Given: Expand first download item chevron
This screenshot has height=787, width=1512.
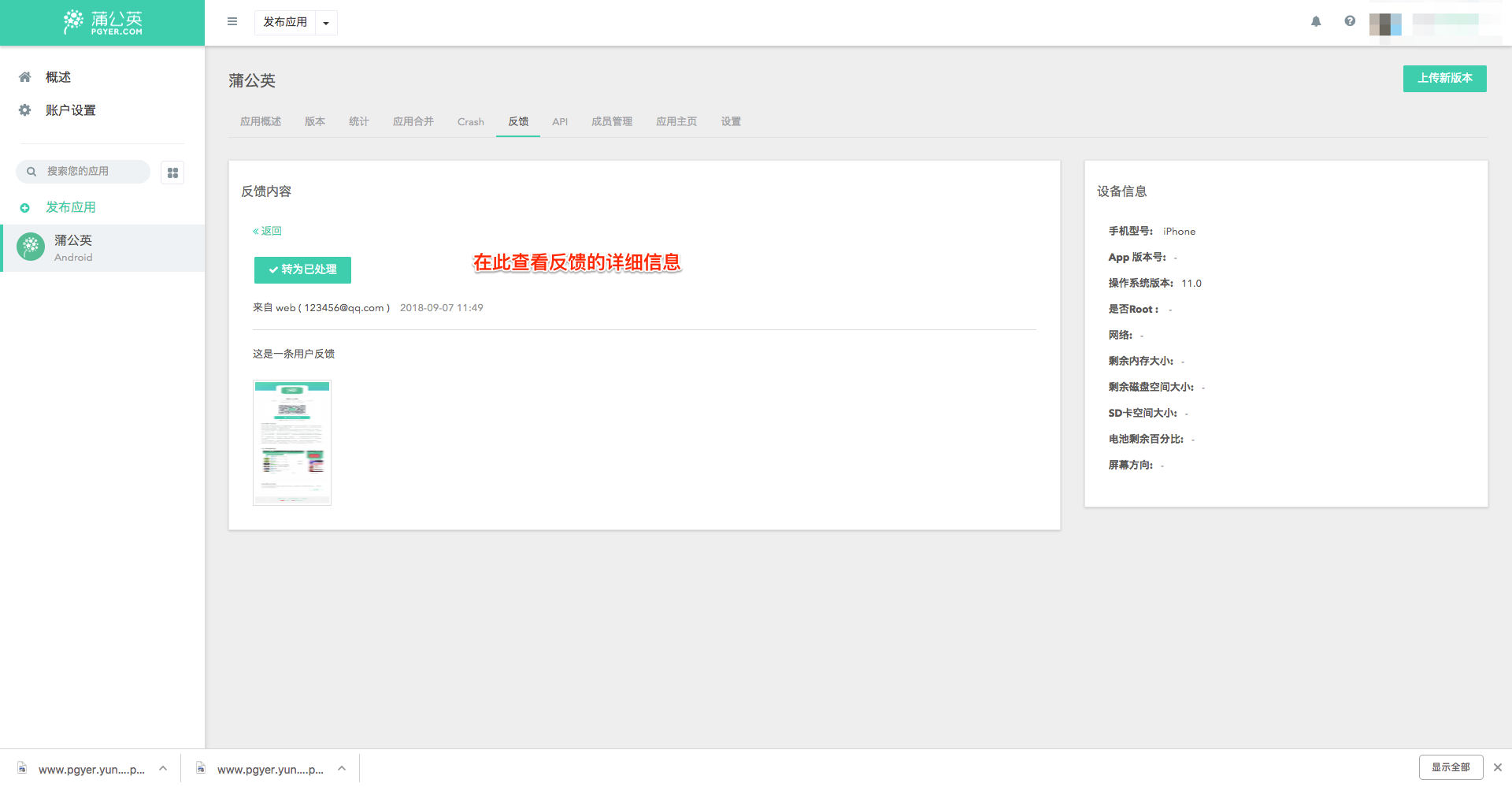Looking at the screenshot, I should (163, 768).
